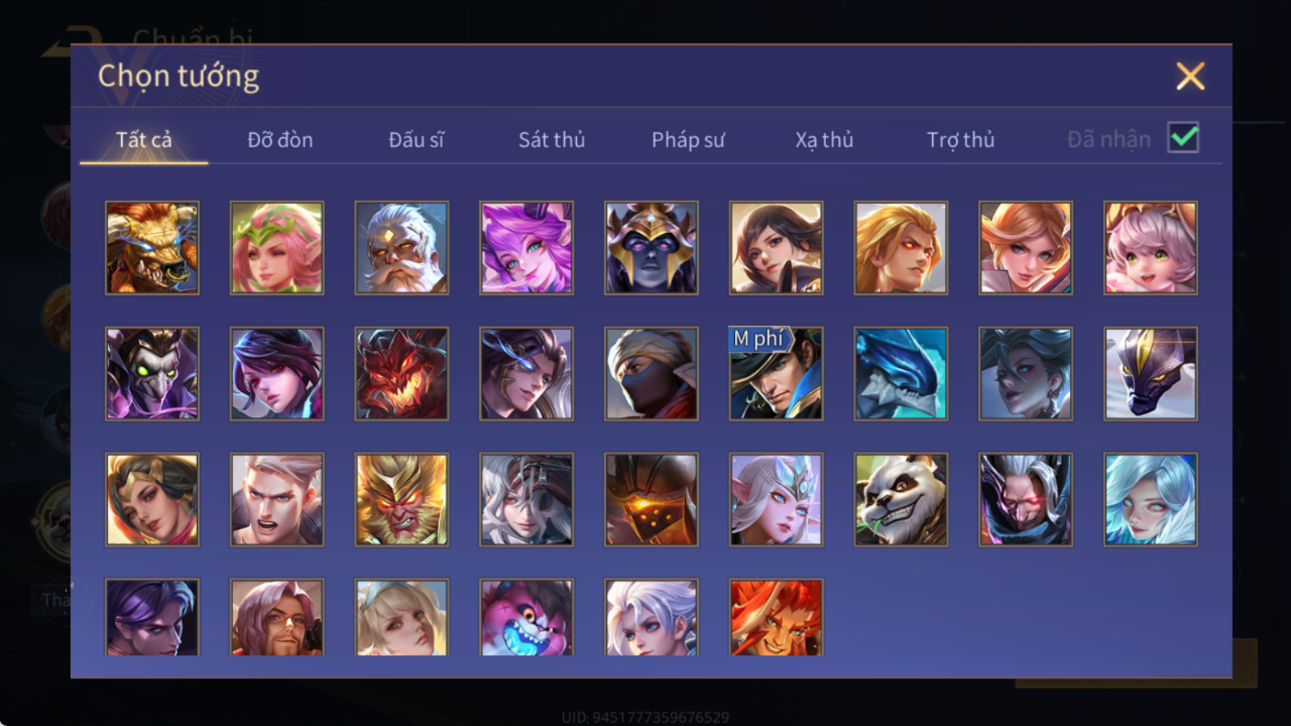Viewport: 1291px width, 726px height.
Task: Open the Đấu sĩ tab
Action: [x=416, y=140]
